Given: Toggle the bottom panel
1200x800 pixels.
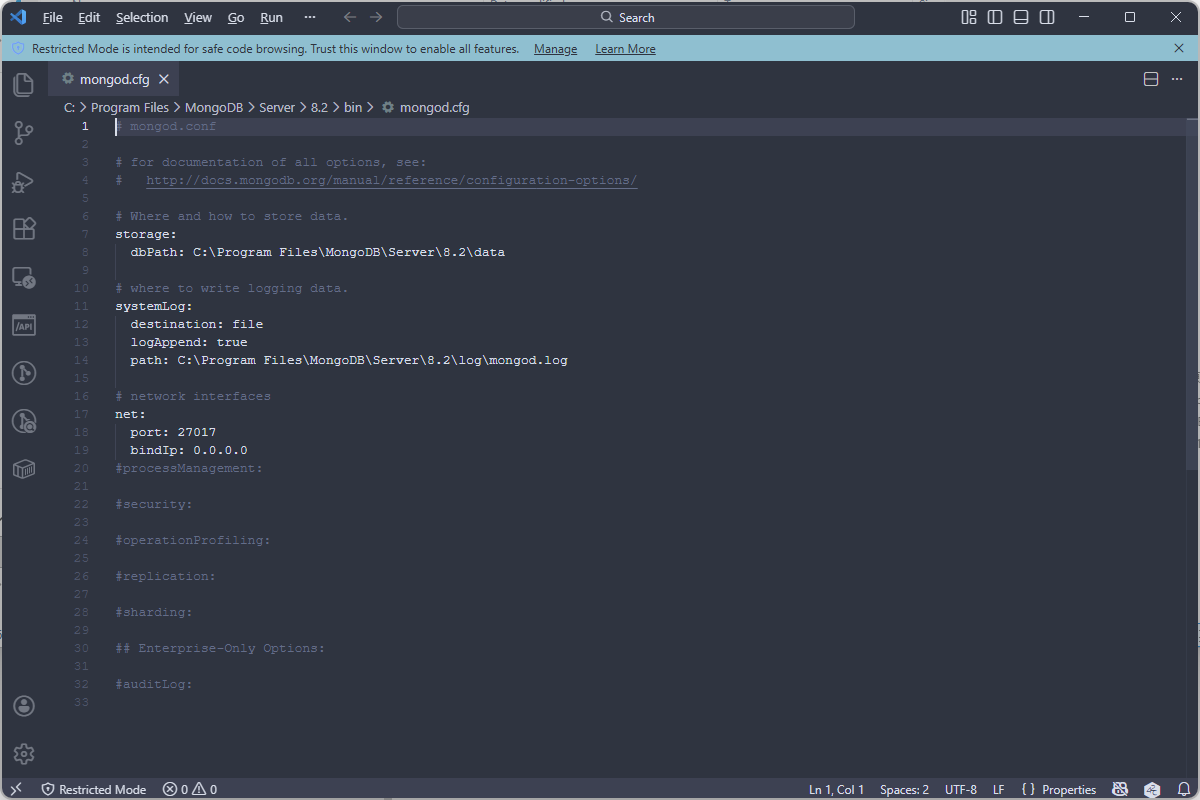Looking at the screenshot, I should coord(1021,17).
